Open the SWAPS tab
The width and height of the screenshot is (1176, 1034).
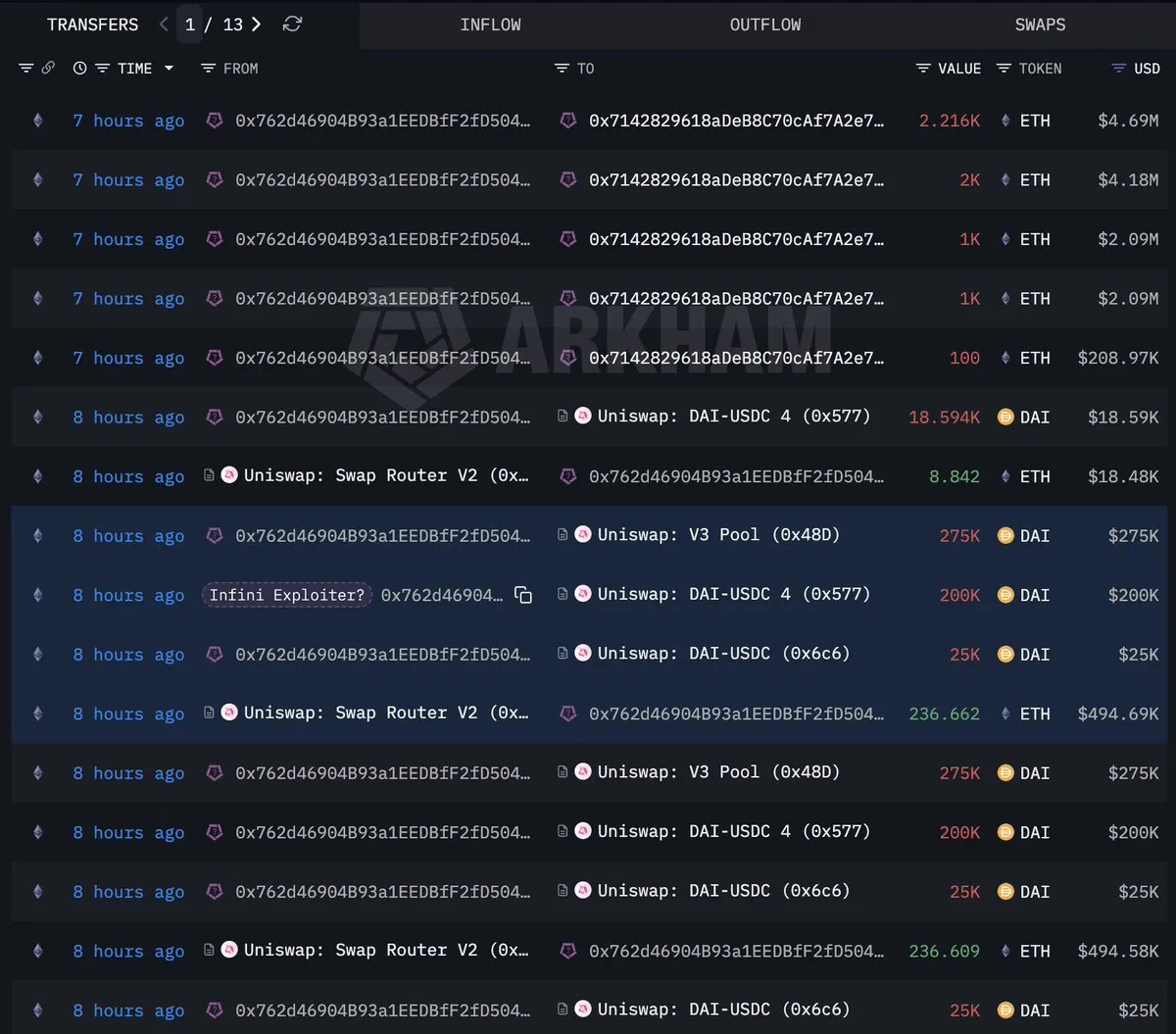[1040, 25]
